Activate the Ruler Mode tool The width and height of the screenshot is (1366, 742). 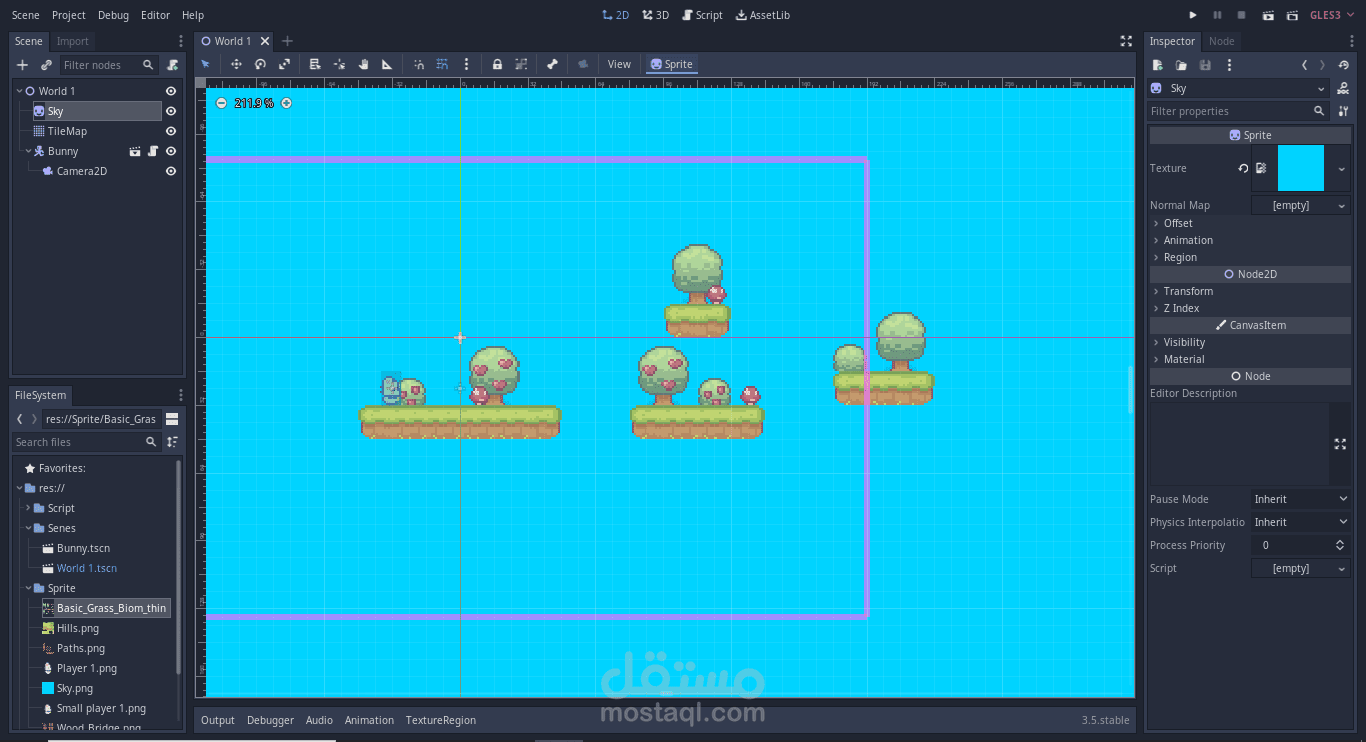387,64
